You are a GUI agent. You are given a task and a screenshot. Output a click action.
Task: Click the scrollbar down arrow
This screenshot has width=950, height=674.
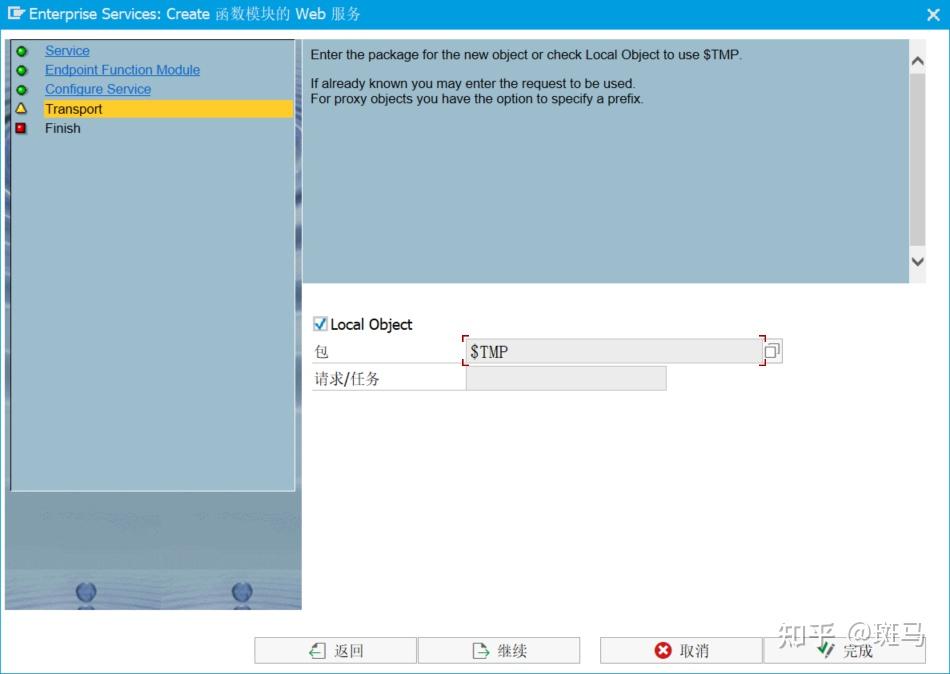pyautogui.click(x=917, y=260)
